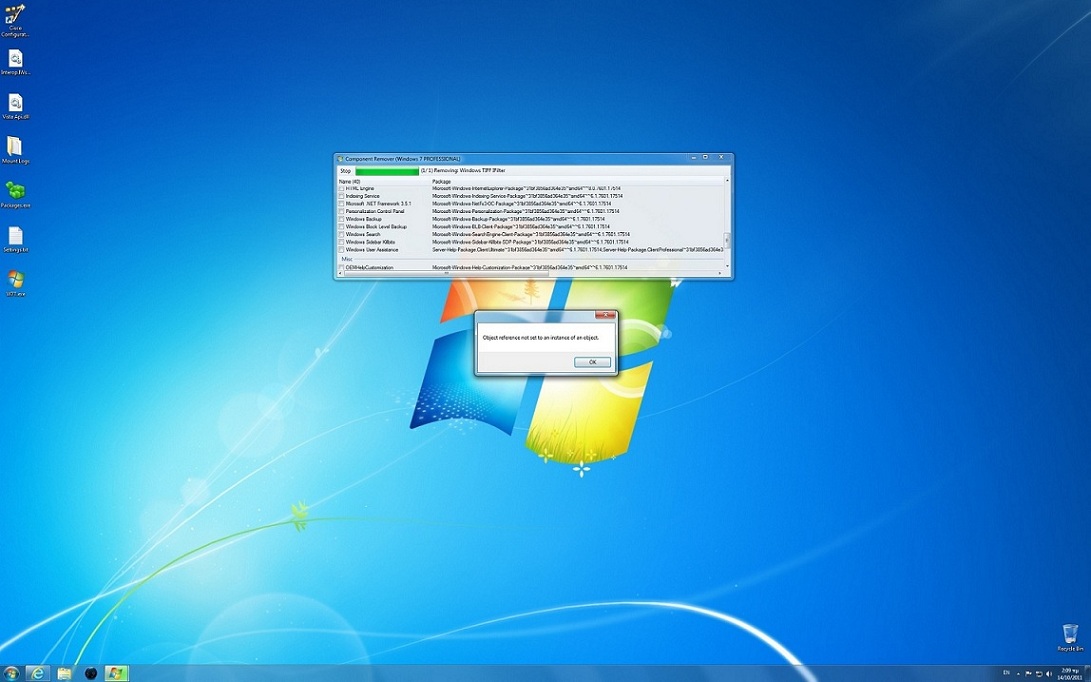Image resolution: width=1091 pixels, height=682 pixels.
Task: Open the Interop file icon on desktop
Action: [15, 62]
